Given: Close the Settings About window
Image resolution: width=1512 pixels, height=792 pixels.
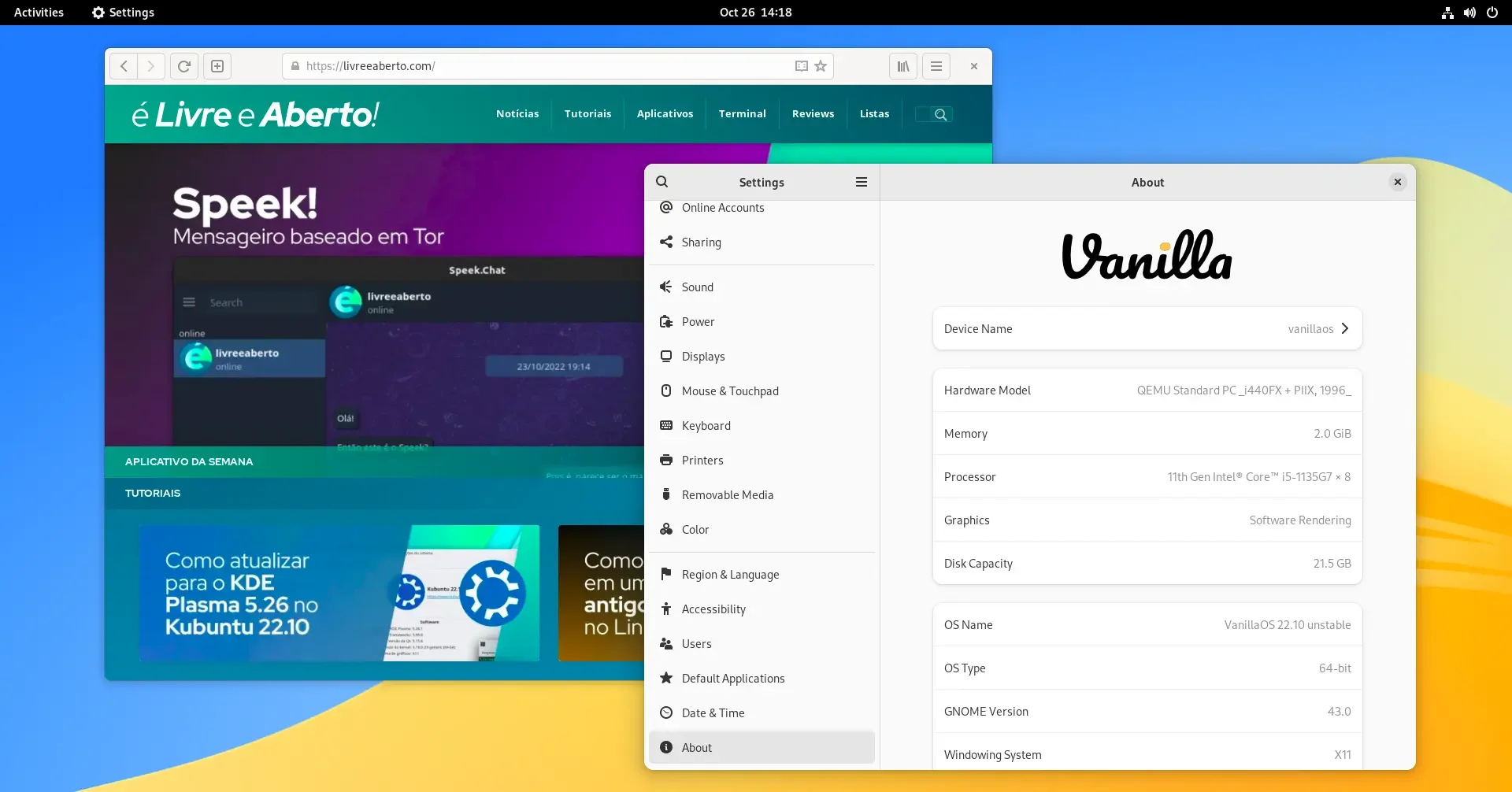Looking at the screenshot, I should 1398,182.
